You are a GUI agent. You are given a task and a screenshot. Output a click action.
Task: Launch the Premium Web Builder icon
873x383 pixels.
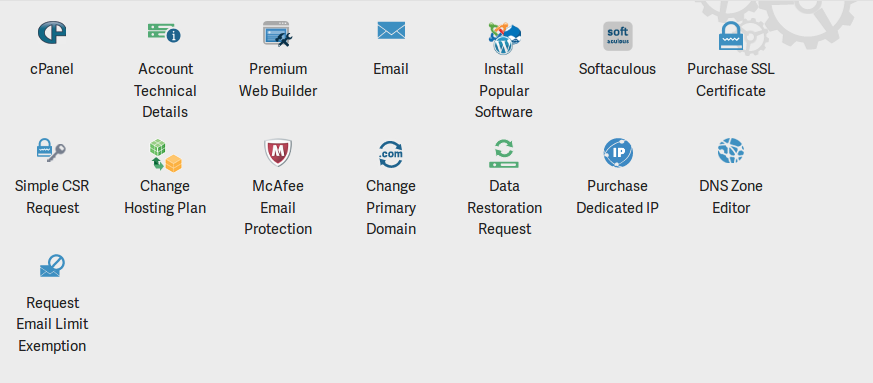coord(278,33)
